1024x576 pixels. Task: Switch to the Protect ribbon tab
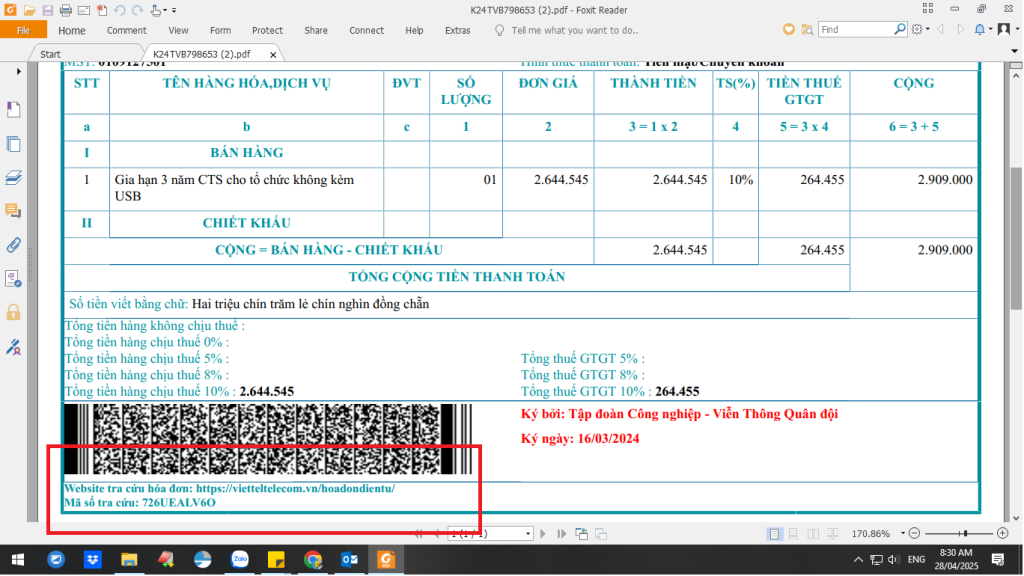coord(268,30)
